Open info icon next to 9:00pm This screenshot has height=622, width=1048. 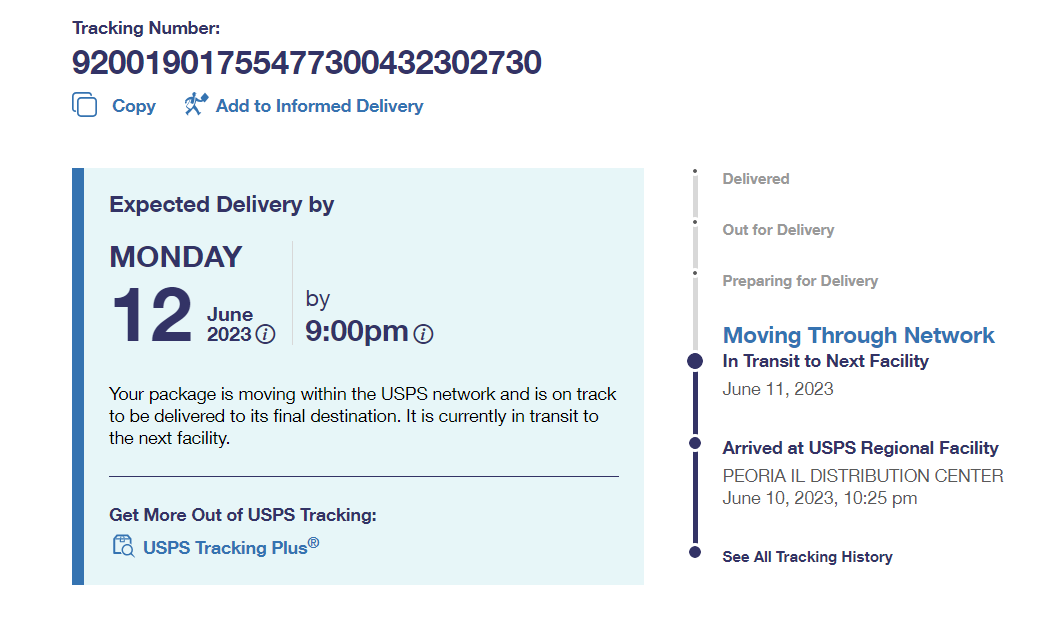pyautogui.click(x=423, y=335)
